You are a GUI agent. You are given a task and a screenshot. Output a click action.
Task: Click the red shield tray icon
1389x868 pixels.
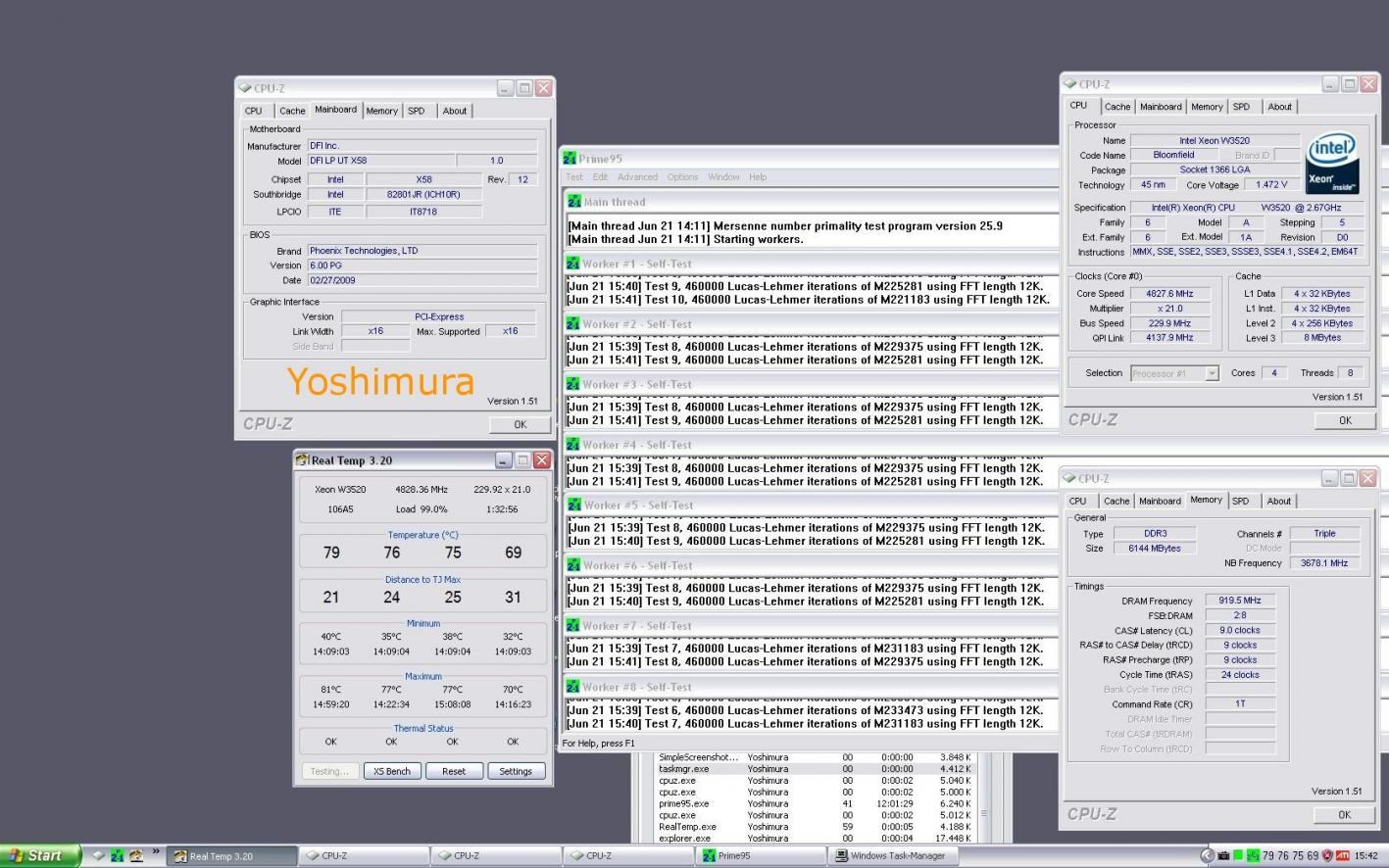coord(1327,855)
